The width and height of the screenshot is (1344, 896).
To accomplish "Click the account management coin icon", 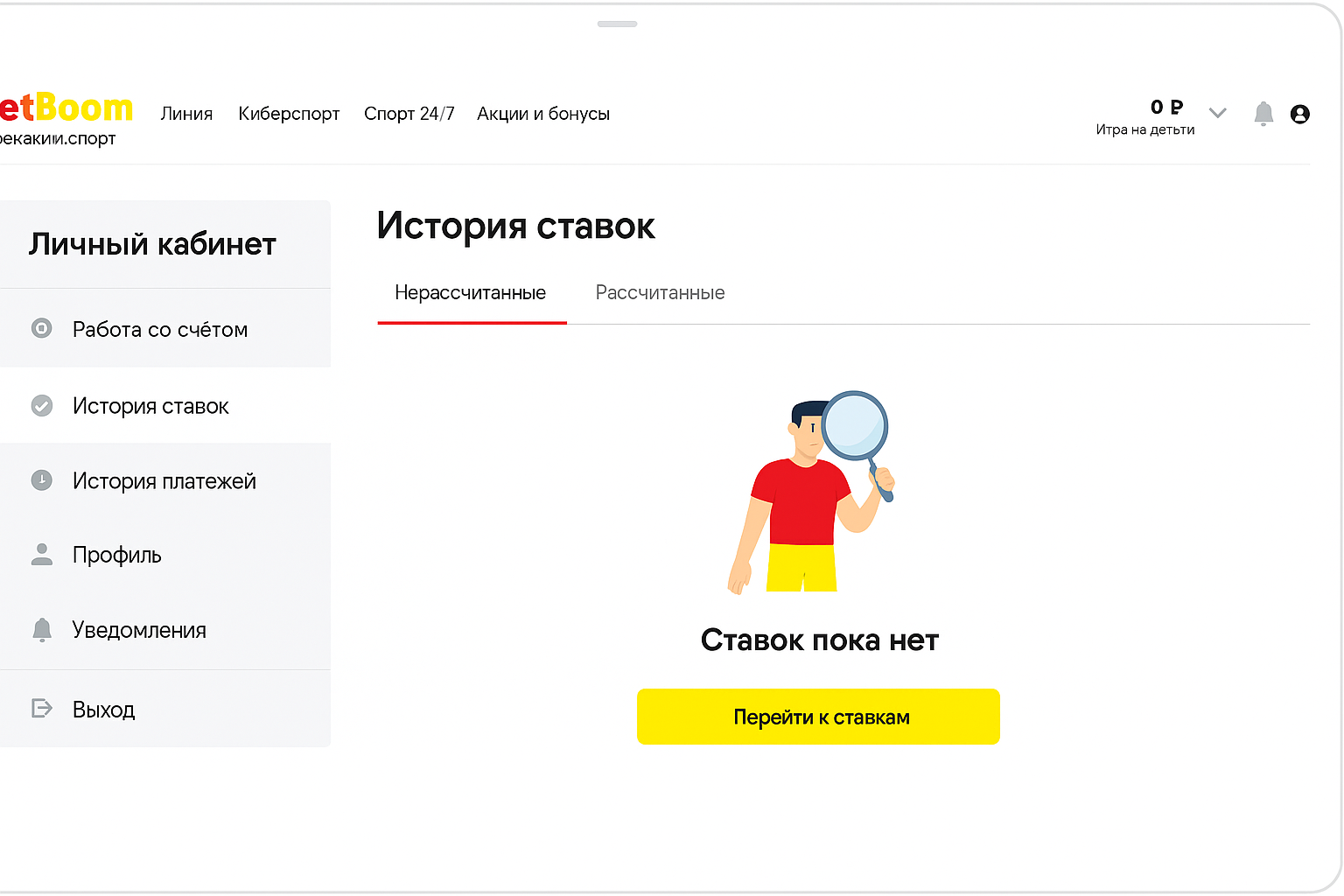I will click(x=41, y=329).
